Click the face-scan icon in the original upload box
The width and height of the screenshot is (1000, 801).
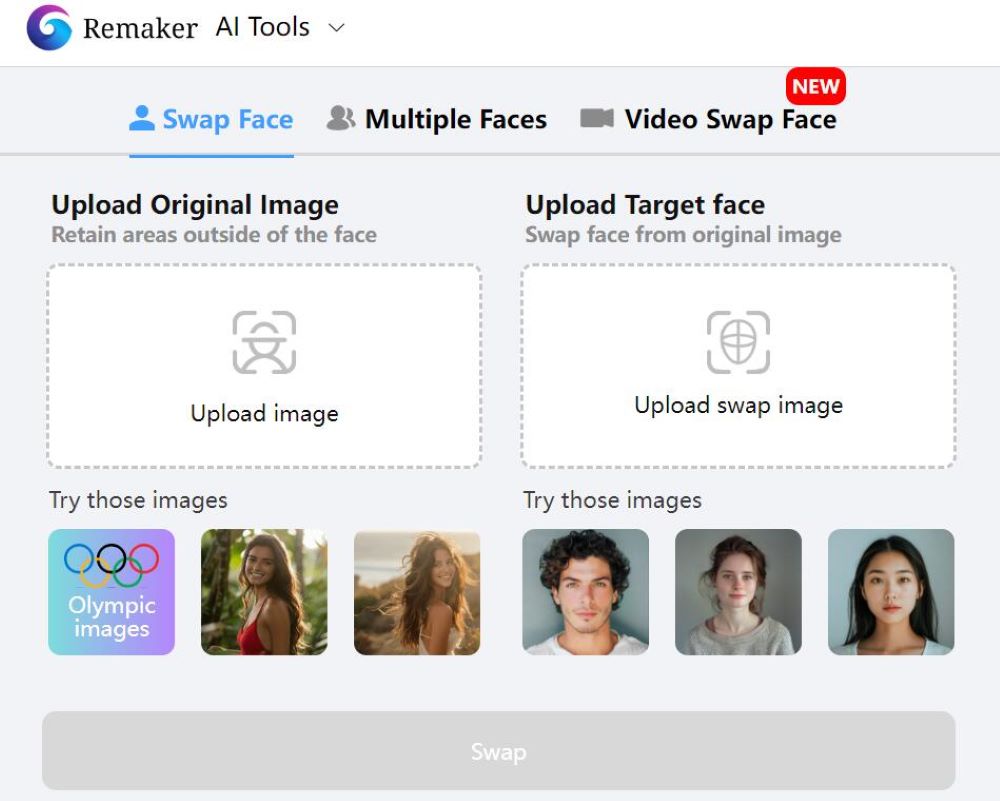pos(264,342)
